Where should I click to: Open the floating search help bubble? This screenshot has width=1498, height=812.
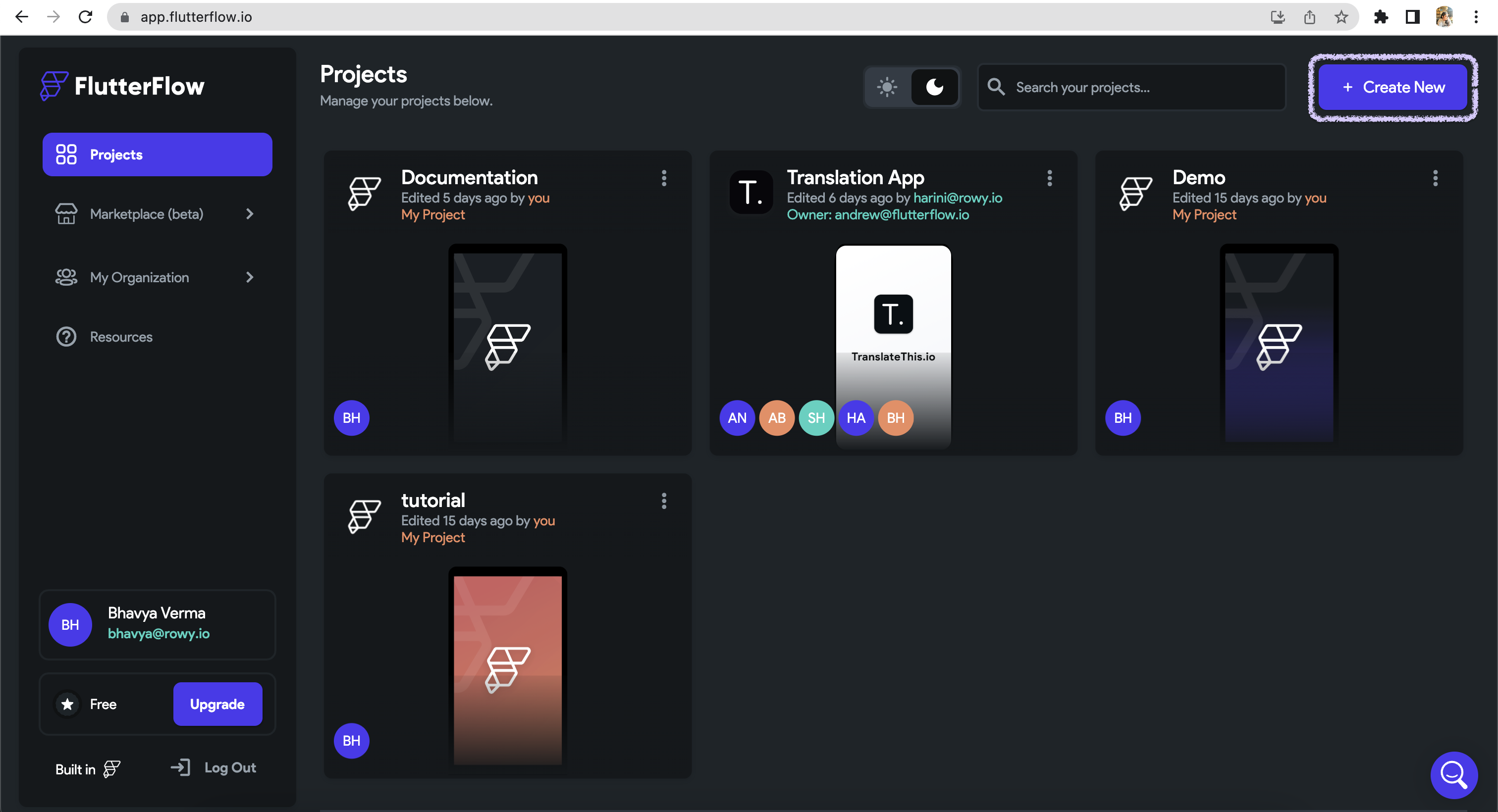(1453, 774)
